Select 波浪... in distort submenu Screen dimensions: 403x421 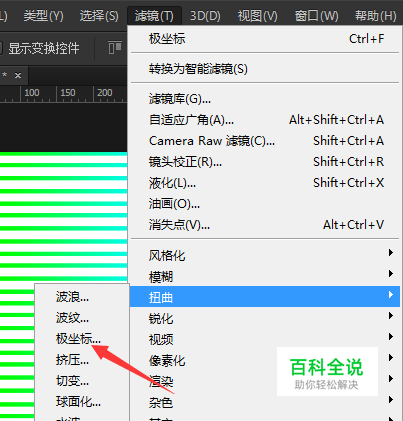(82, 296)
